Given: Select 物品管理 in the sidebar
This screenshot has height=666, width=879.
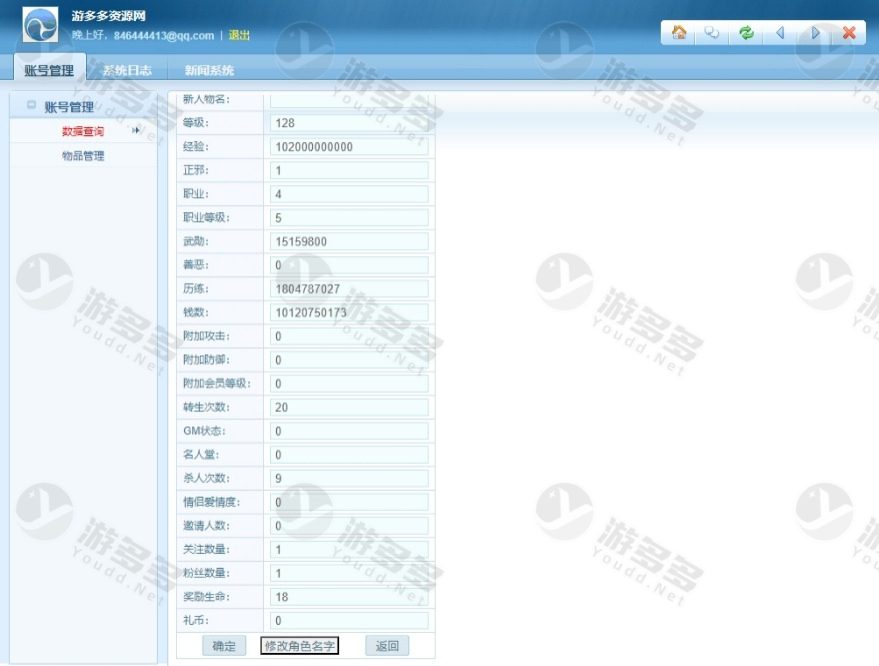Looking at the screenshot, I should pos(83,156).
